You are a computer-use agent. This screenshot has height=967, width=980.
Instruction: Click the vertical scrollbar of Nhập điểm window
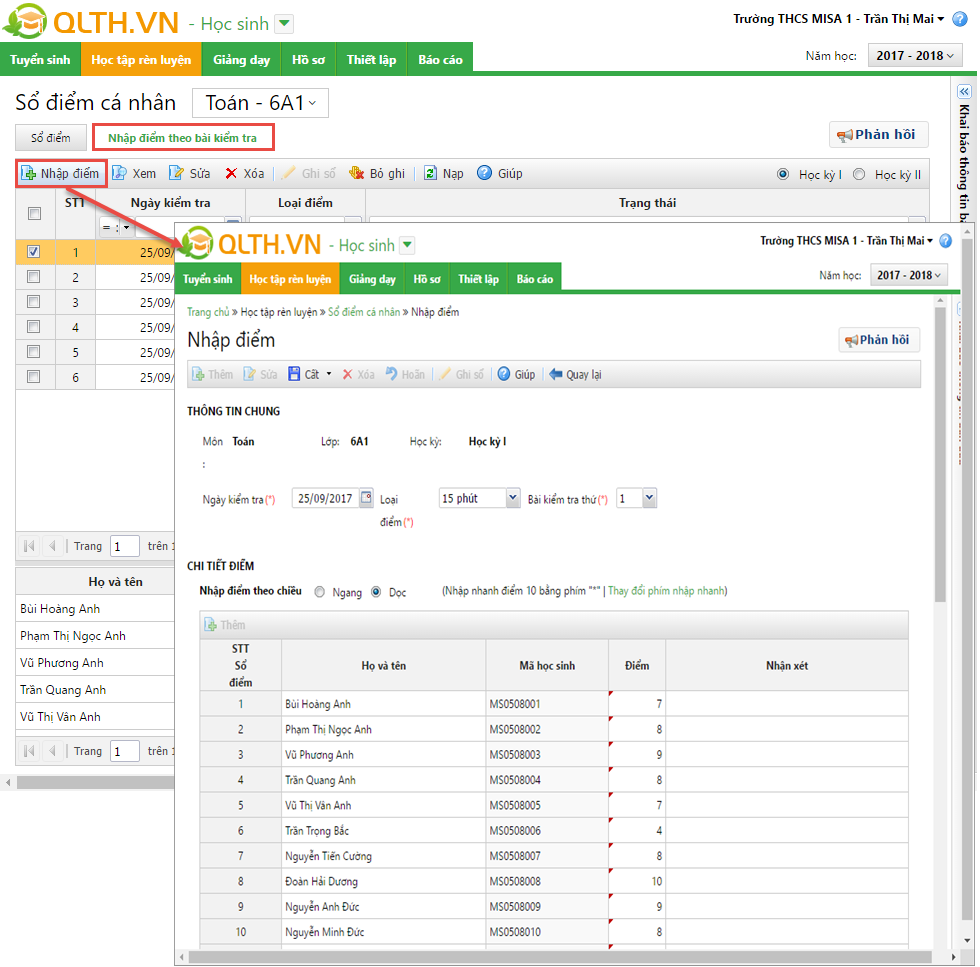click(940, 454)
